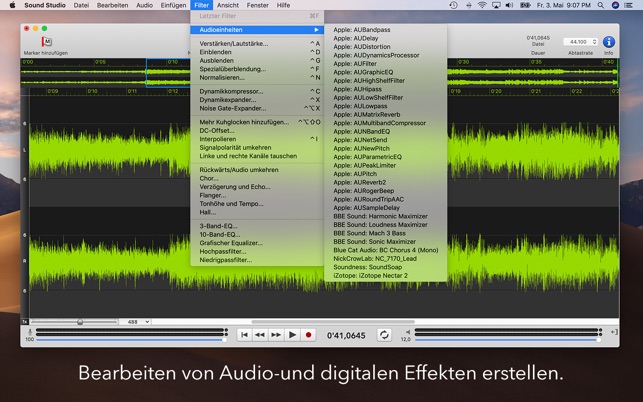Open the Ansicht menu
The width and height of the screenshot is (643, 402).
tap(228, 5)
